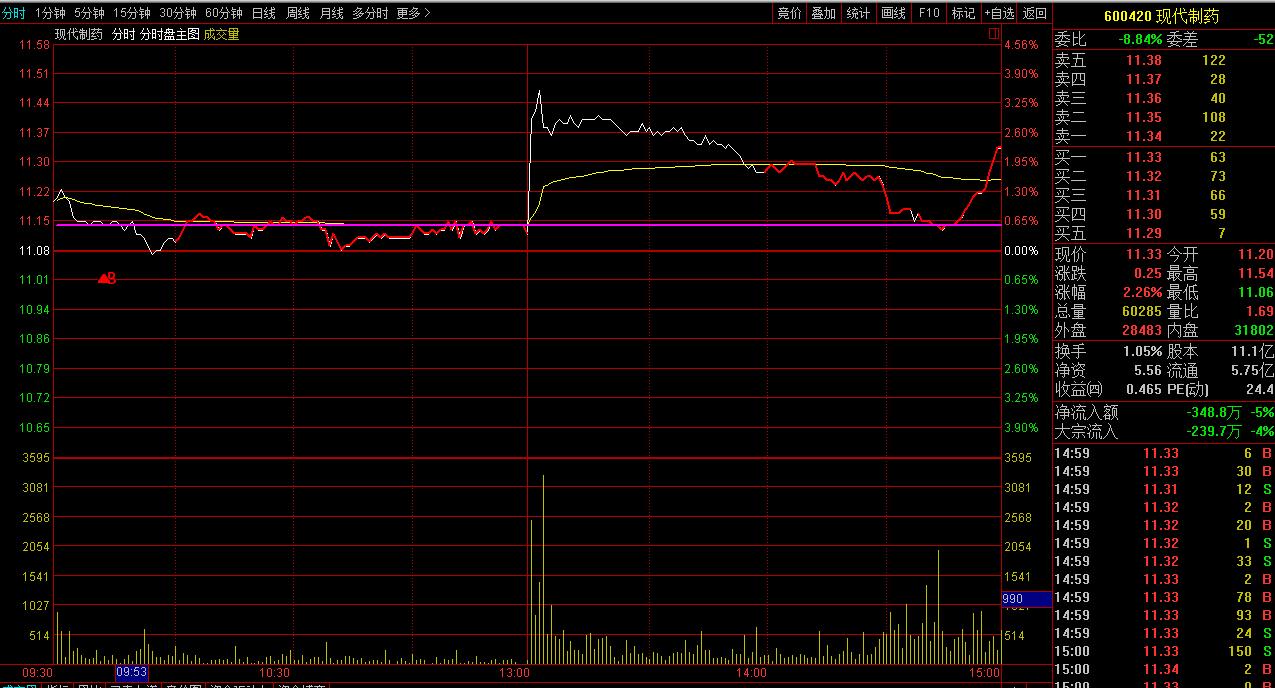1275x688 pixels.
Task: Click the blue 990 volume cursor label
Action: click(x=1026, y=599)
